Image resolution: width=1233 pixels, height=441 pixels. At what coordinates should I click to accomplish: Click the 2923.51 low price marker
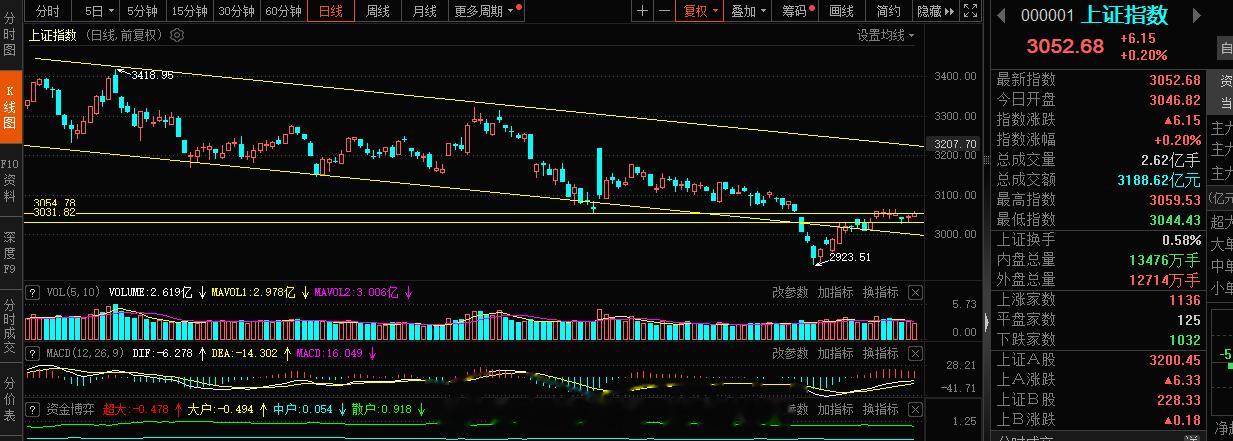click(x=849, y=257)
